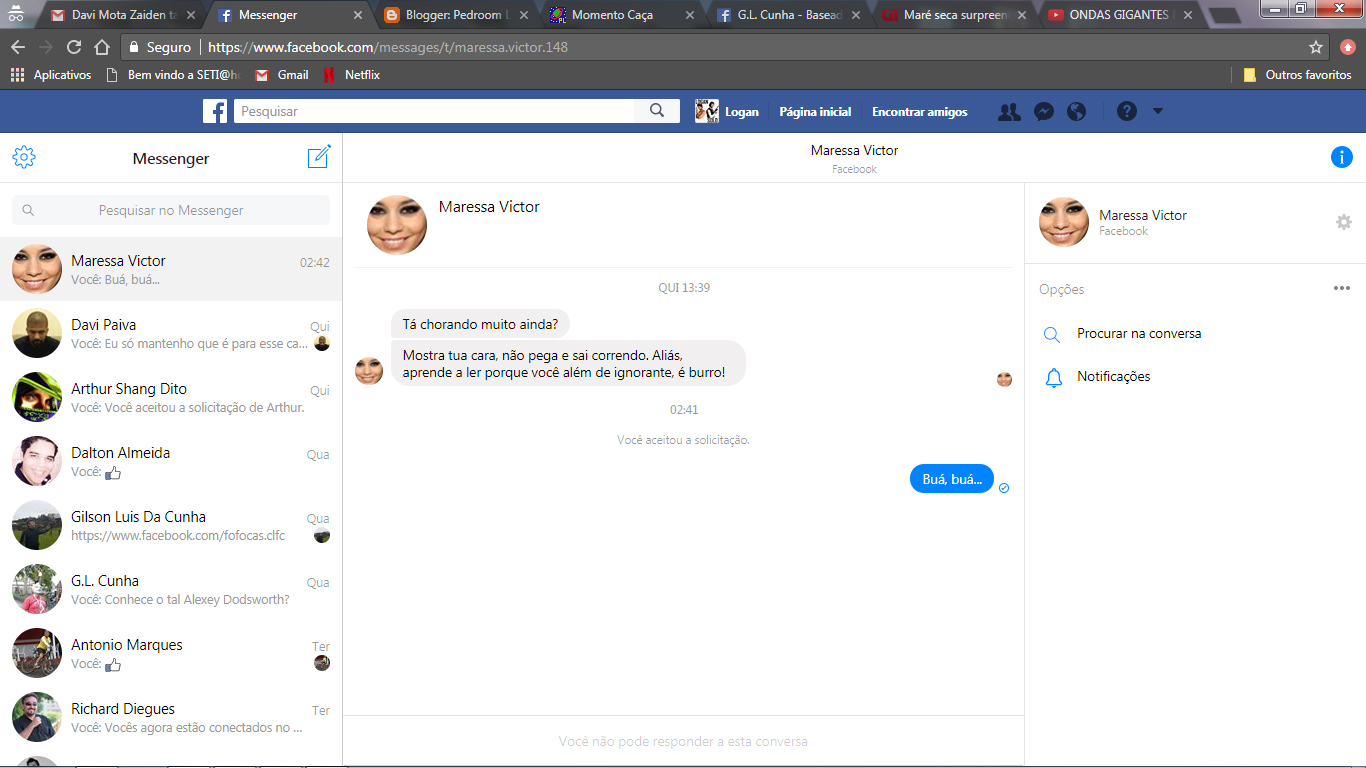Click Maressa Victor avatar in right panel
The width and height of the screenshot is (1366, 768).
(x=1064, y=222)
